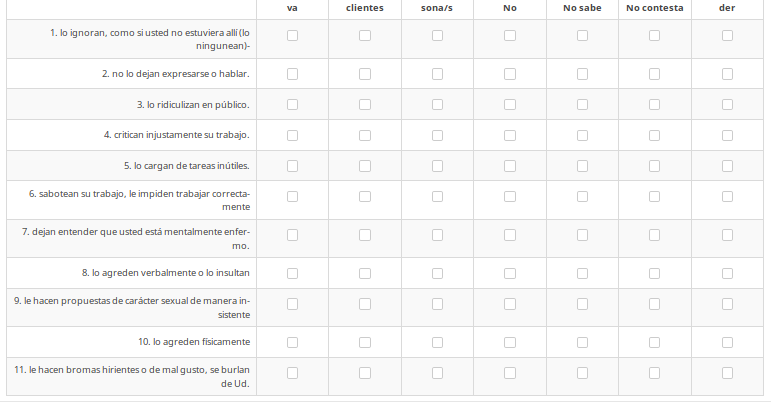Check 'No' for 'sabotean su trabajo' row
The image size is (771, 402).
click(510, 196)
